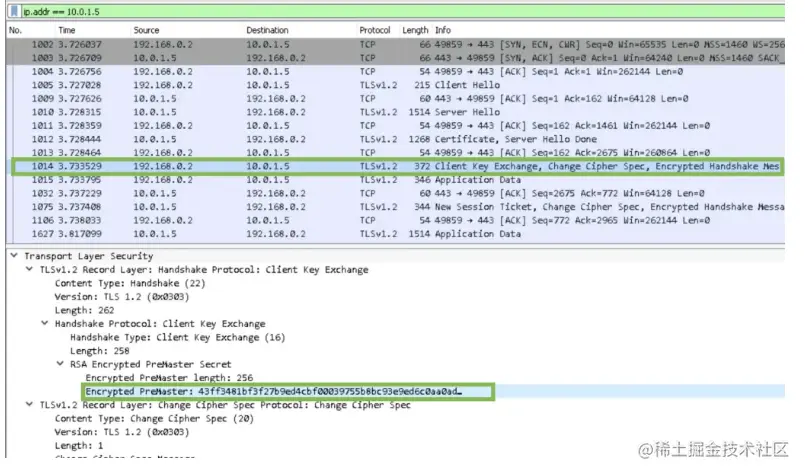Select packet 1013 Ack=2675 row
805x475 pixels.
395,153
